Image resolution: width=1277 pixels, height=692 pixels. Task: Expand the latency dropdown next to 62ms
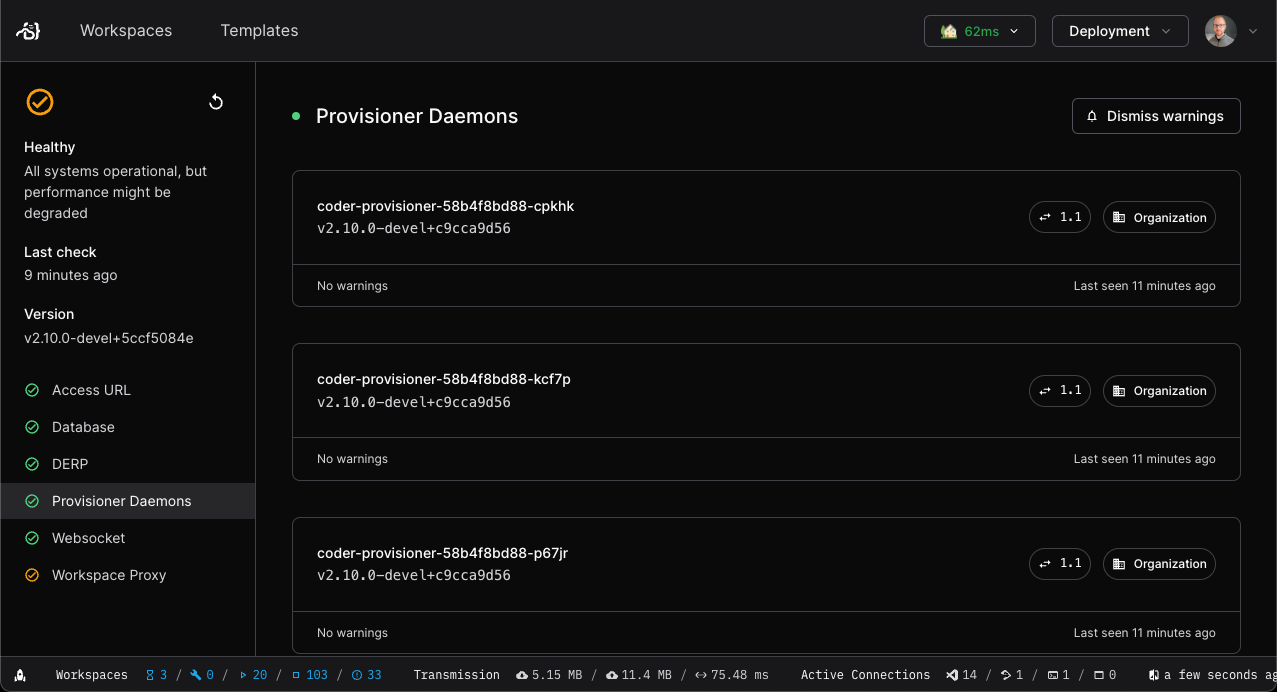click(1013, 30)
